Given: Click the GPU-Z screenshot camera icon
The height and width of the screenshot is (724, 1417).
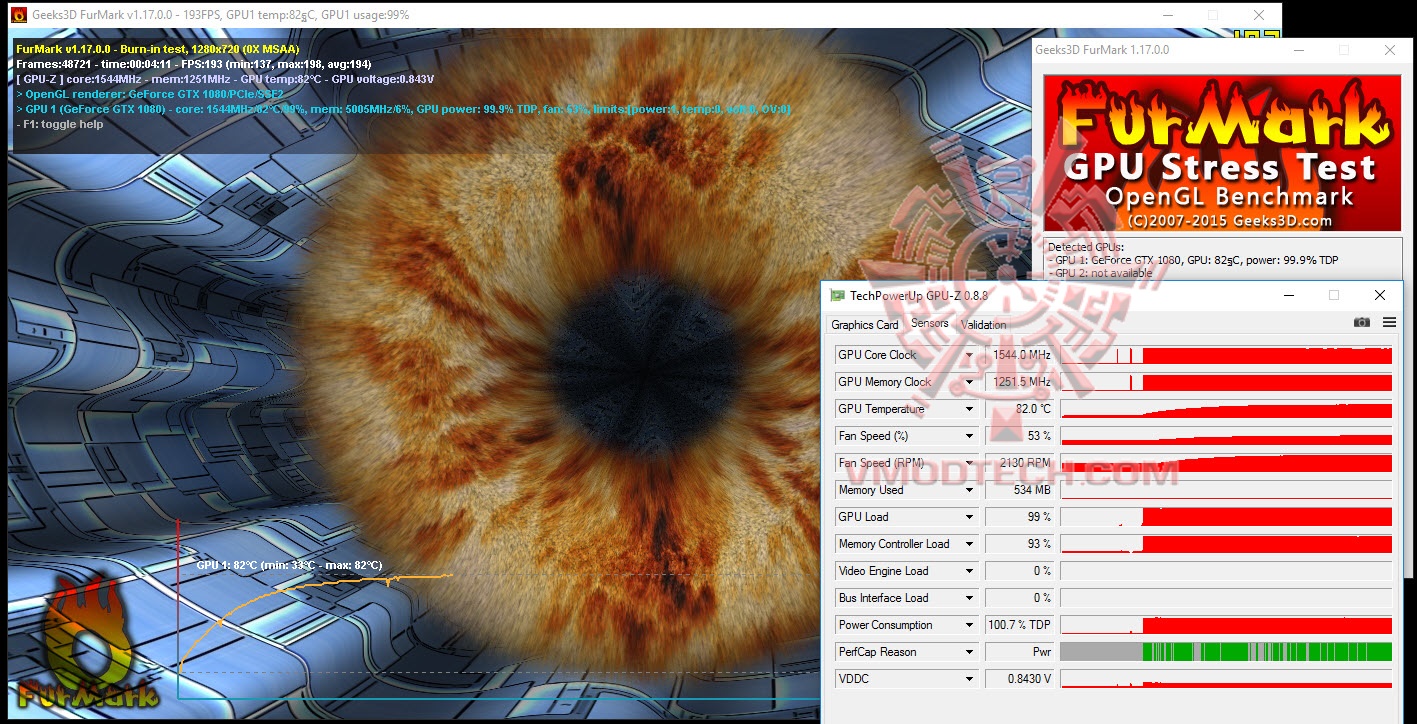Looking at the screenshot, I should coord(1361,322).
